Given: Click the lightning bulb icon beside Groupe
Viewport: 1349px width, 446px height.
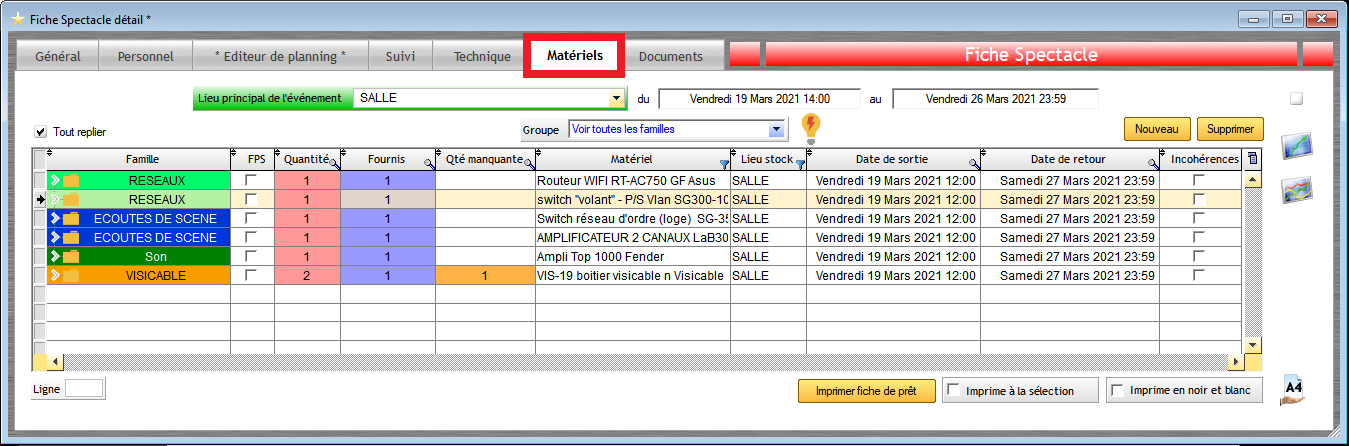Looking at the screenshot, I should pyautogui.click(x=811, y=129).
